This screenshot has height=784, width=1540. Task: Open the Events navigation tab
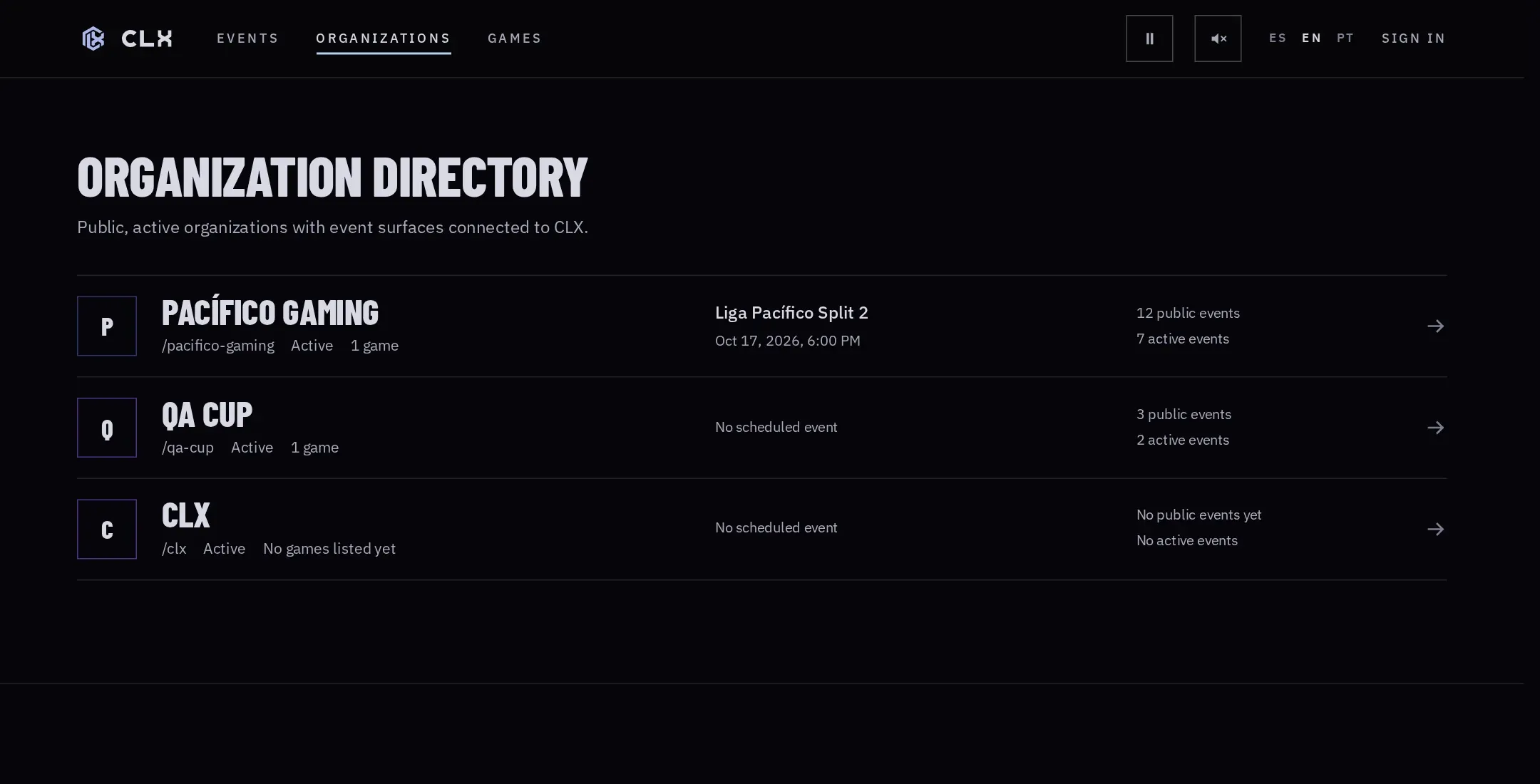tap(247, 38)
